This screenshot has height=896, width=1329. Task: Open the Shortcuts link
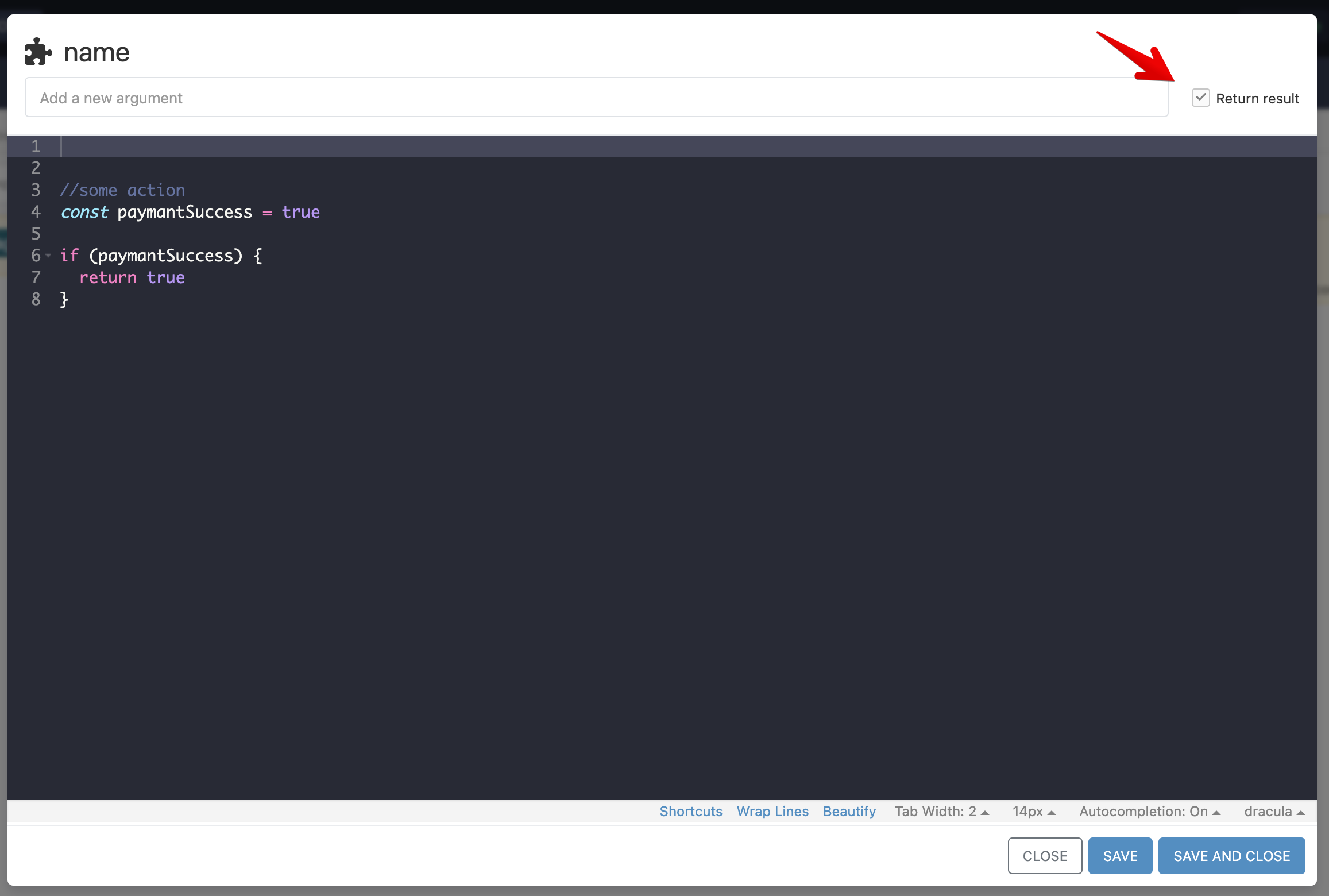point(690,812)
